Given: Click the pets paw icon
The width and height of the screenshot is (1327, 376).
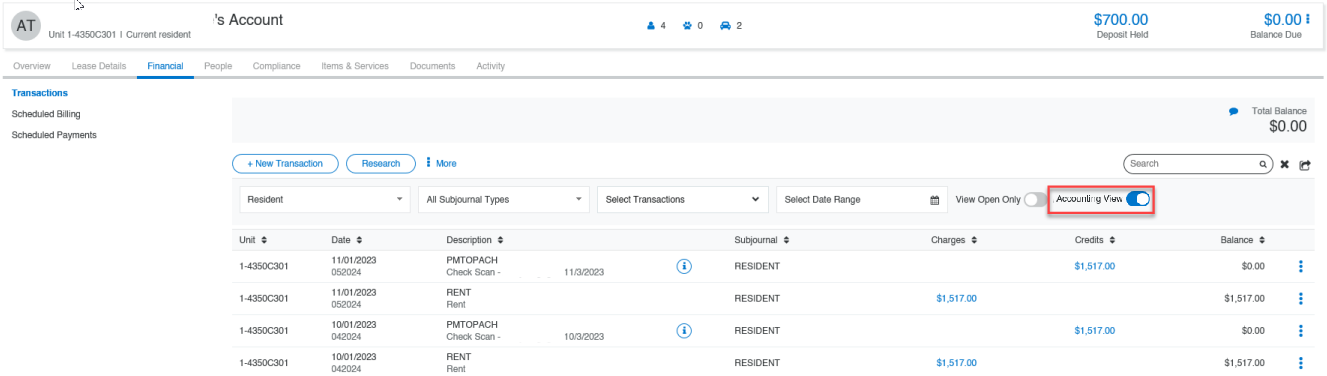Looking at the screenshot, I should (x=688, y=25).
